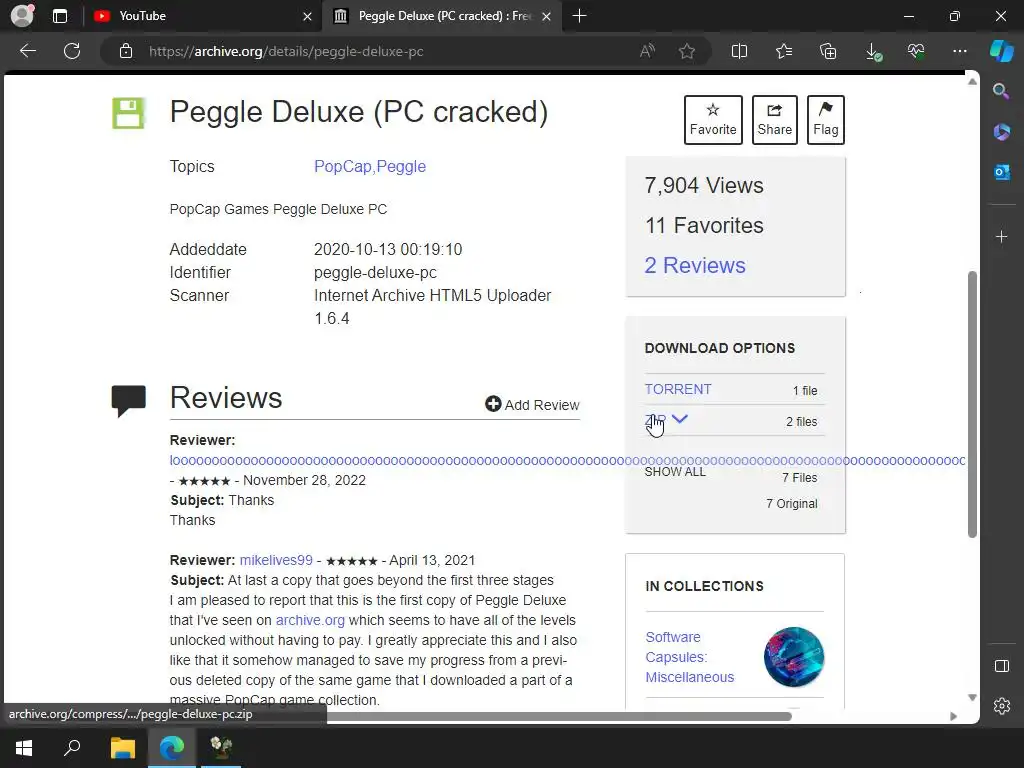This screenshot has height=768, width=1024.
Task: Expand the ZIP files chevron
Action: (680, 419)
